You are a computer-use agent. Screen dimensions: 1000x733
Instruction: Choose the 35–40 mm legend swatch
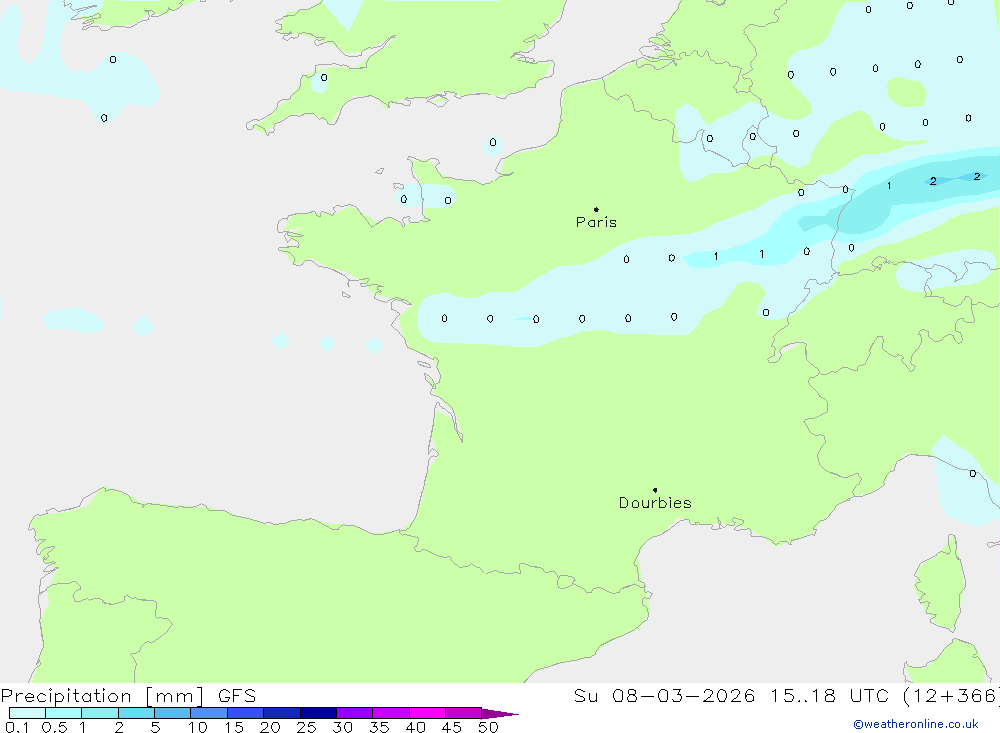click(x=391, y=713)
